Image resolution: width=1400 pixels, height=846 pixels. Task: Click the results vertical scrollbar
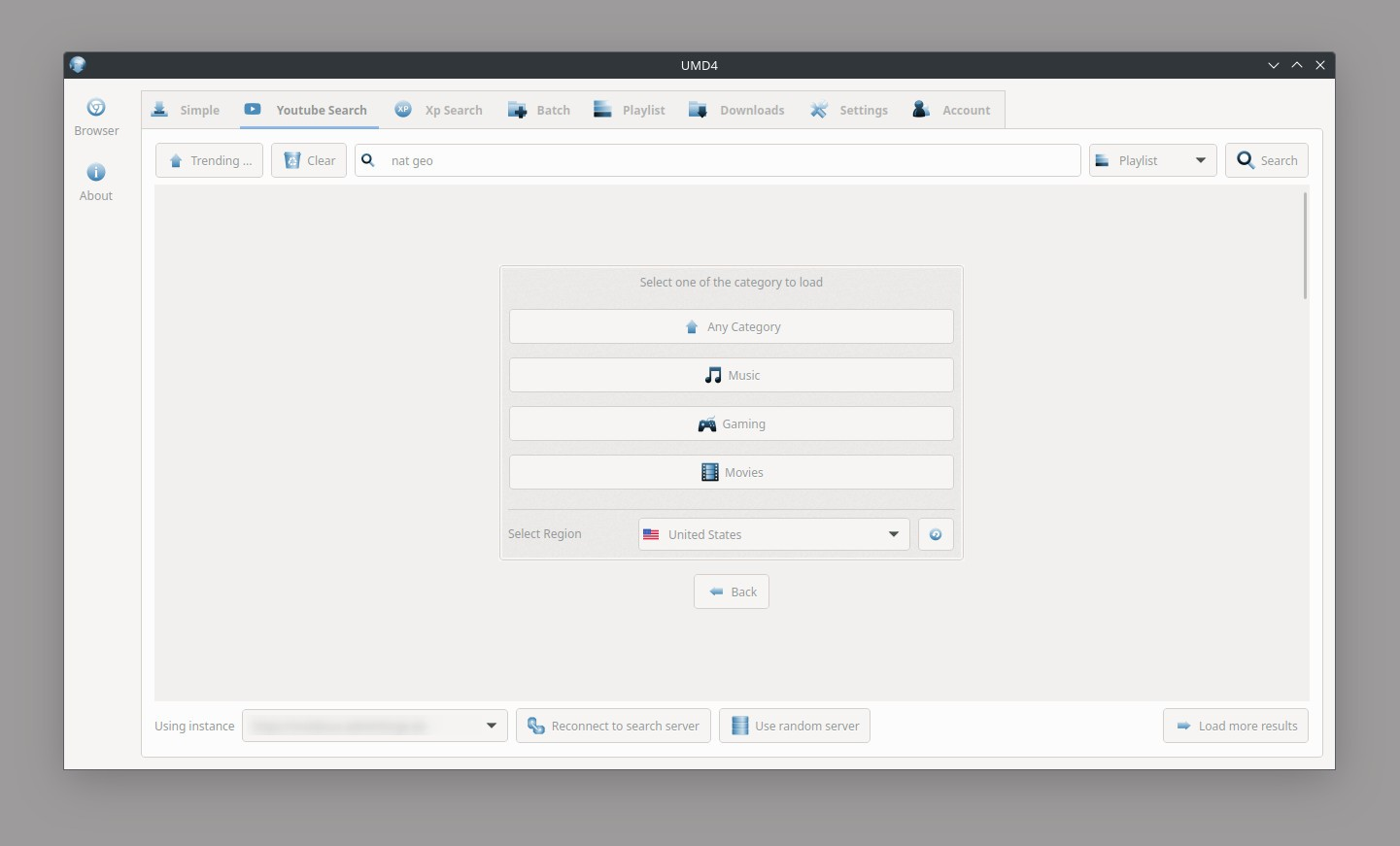tap(1305, 246)
